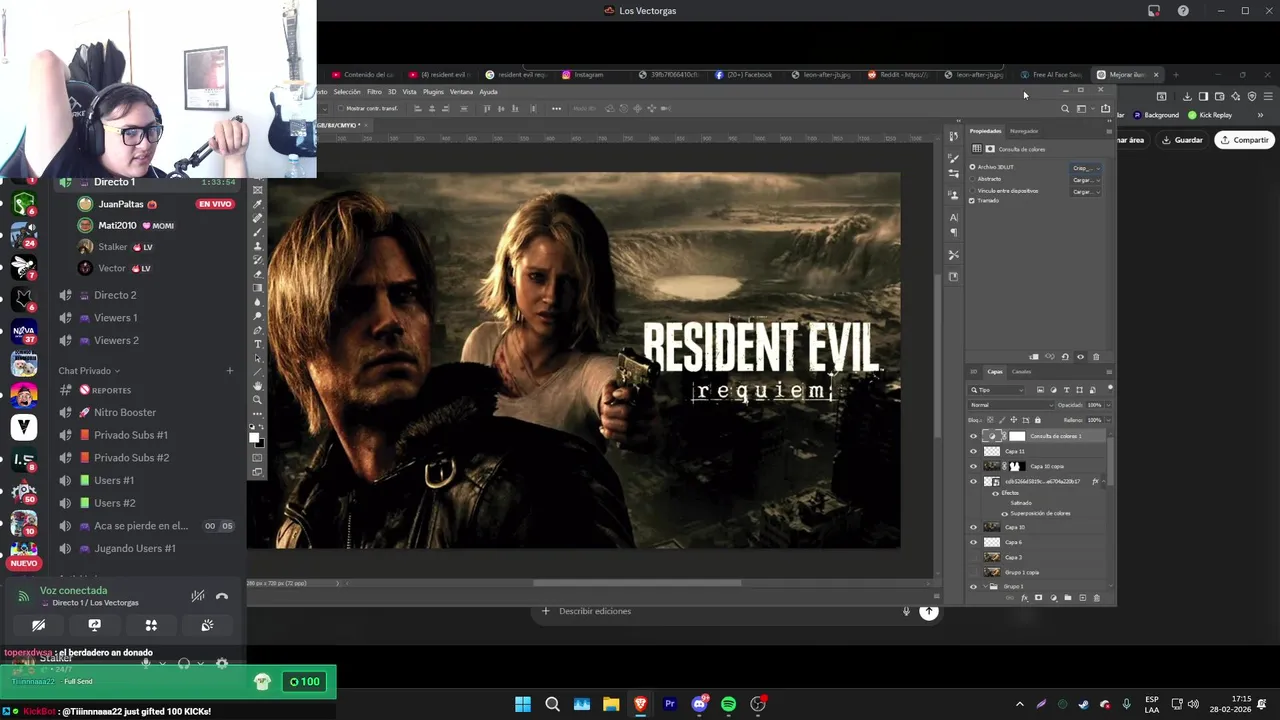Image resolution: width=1280 pixels, height=720 pixels.
Task: Open the Archivo 3DLUT preset dropdown
Action: (x=1085, y=168)
